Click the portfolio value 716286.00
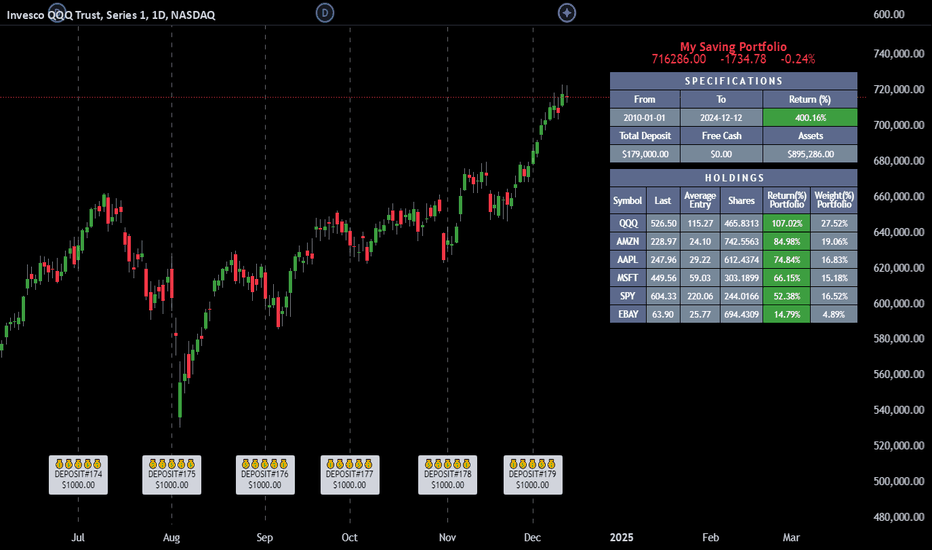The image size is (932, 550). pyautogui.click(x=679, y=59)
